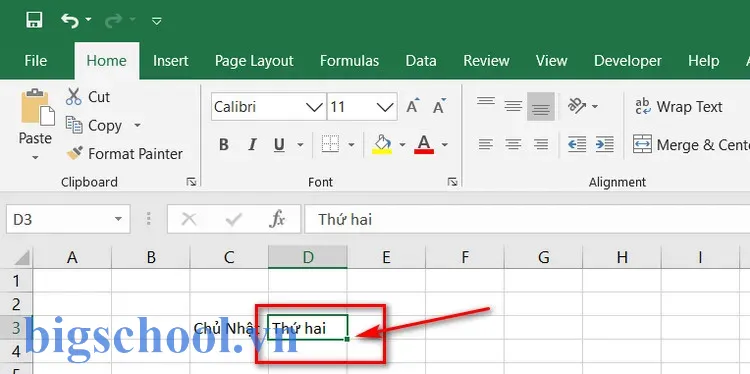
Task: Click the Increase Indent icon
Action: 605,144
